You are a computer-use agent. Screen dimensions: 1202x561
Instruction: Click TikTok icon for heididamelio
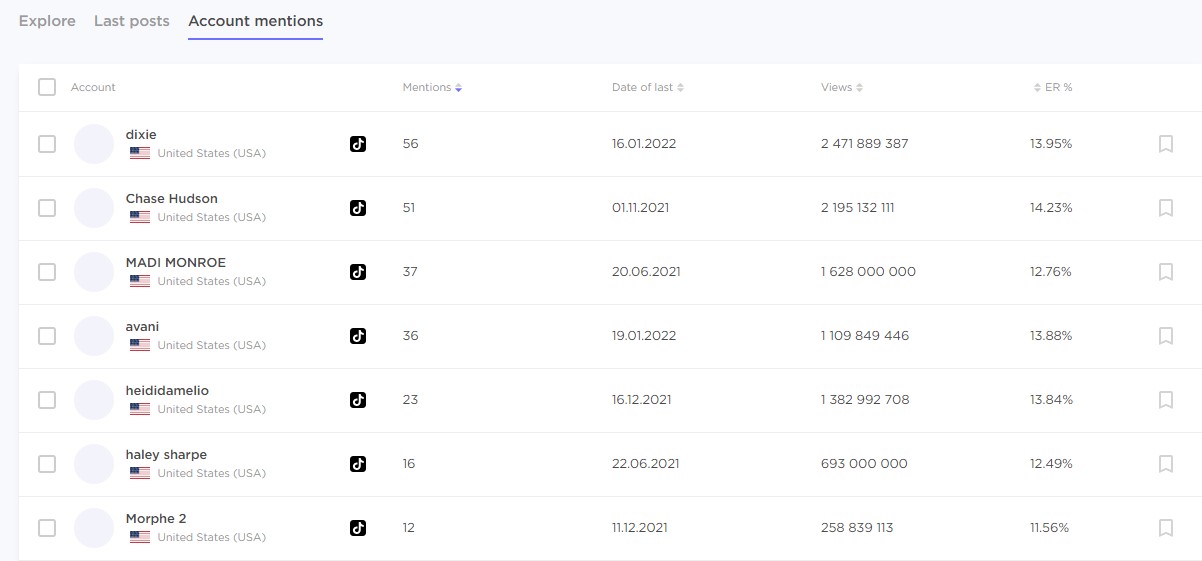point(358,400)
